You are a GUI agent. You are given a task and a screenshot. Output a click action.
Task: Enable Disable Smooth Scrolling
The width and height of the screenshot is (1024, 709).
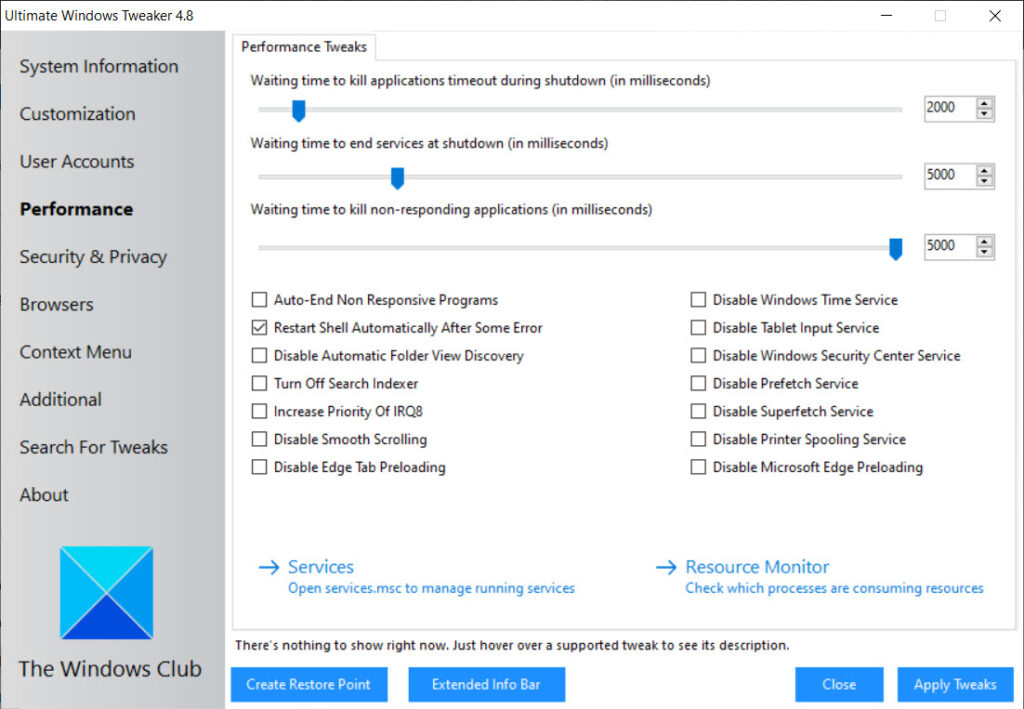(259, 439)
